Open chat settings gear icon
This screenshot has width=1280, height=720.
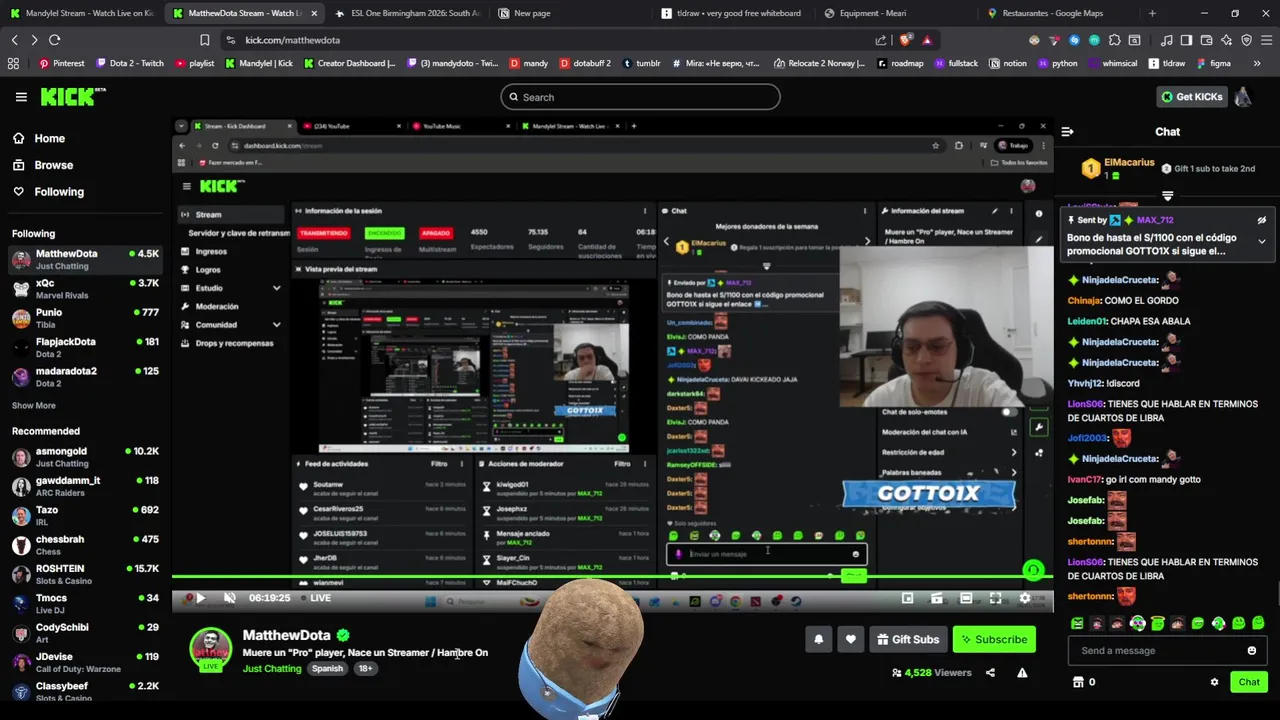[1214, 682]
